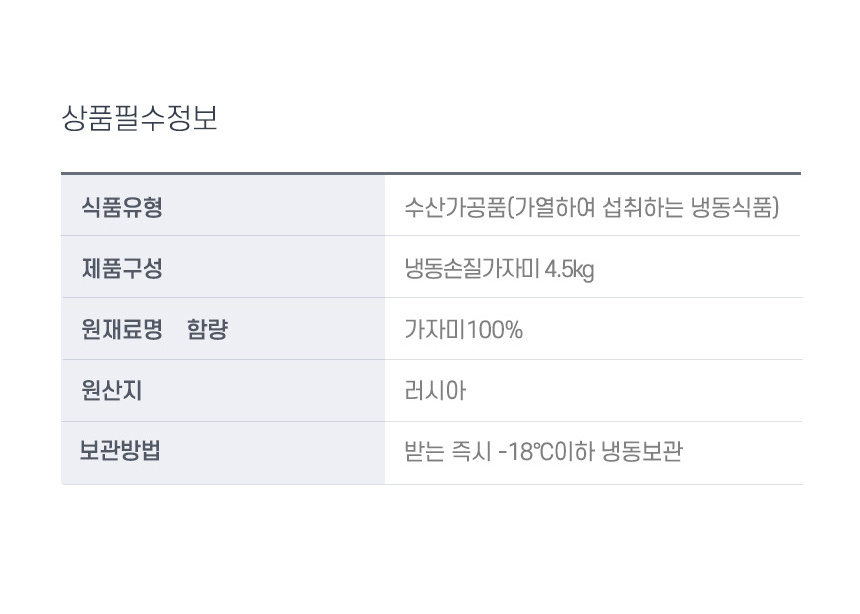Screen dimensions: 860x614
Task: Click the 받는 즉시 text
Action: coord(448,452)
